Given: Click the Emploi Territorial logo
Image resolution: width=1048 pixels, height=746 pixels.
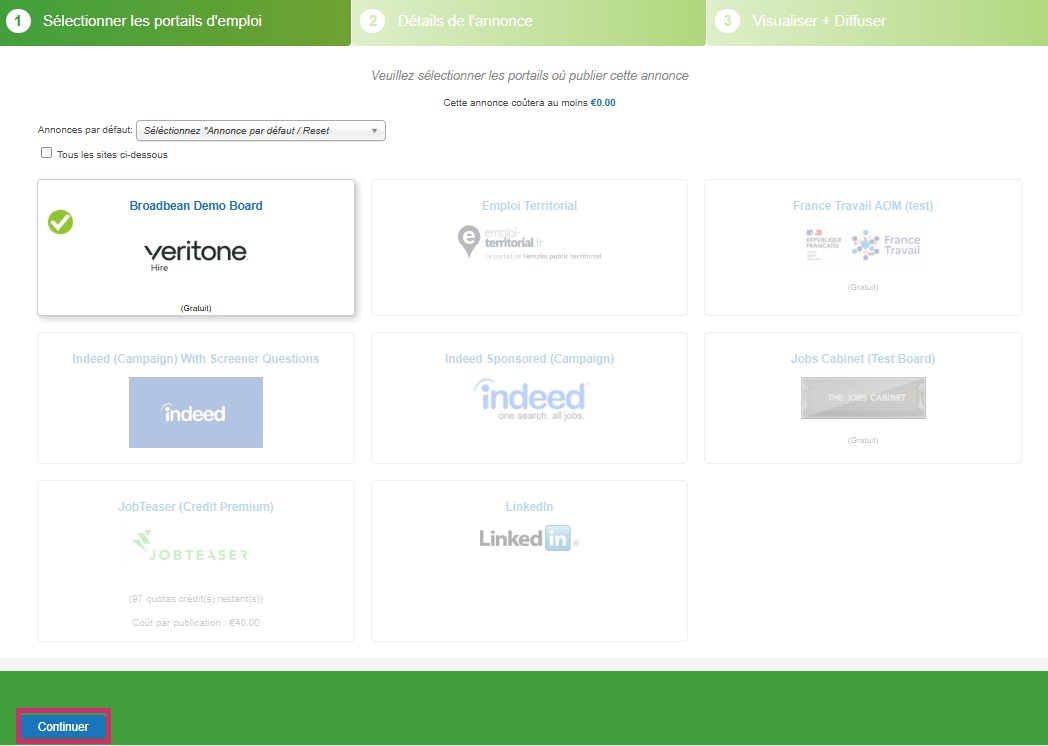Looking at the screenshot, I should point(529,243).
